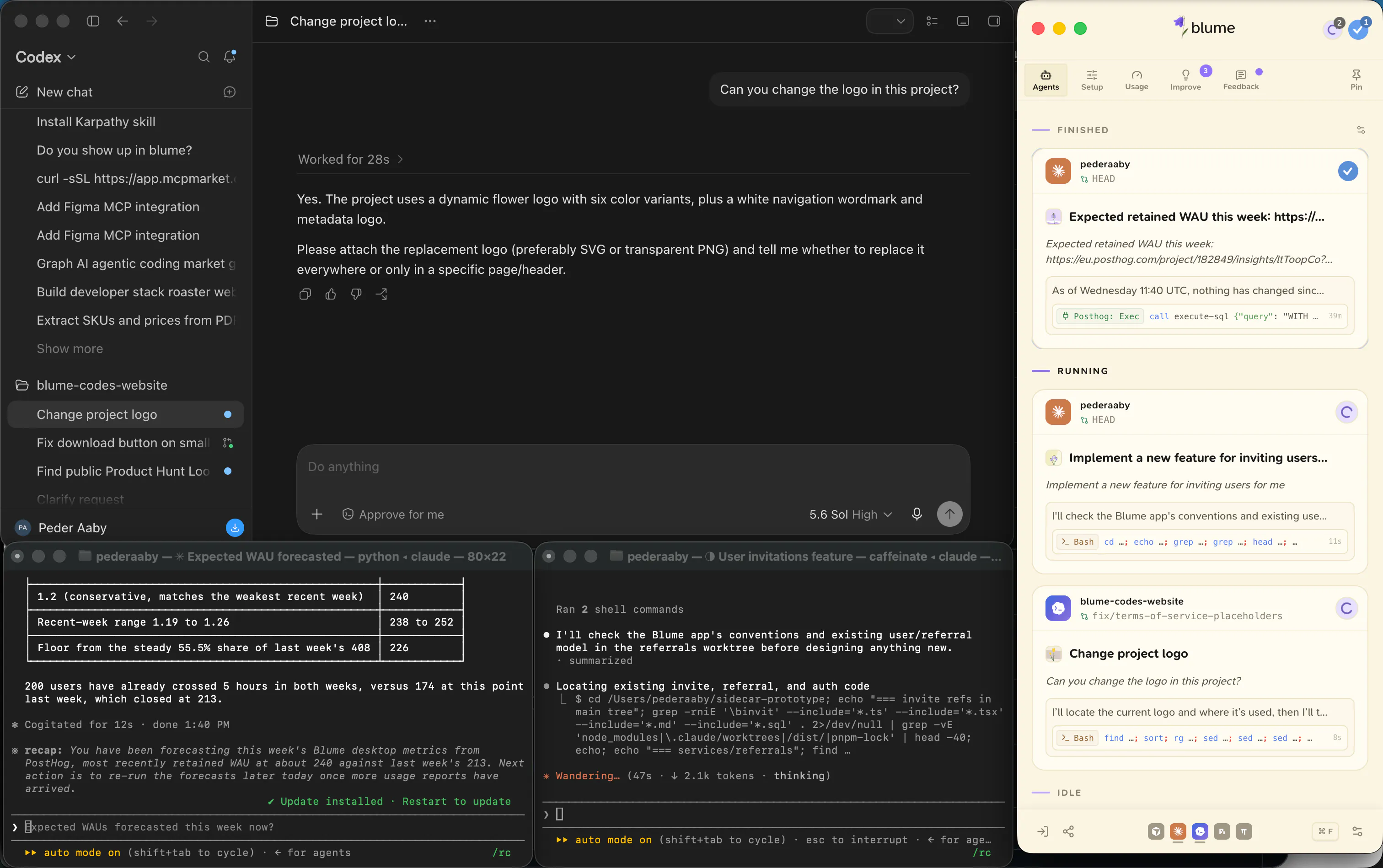Click the share arrow icon under the response
The width and height of the screenshot is (1383, 868).
click(381, 294)
